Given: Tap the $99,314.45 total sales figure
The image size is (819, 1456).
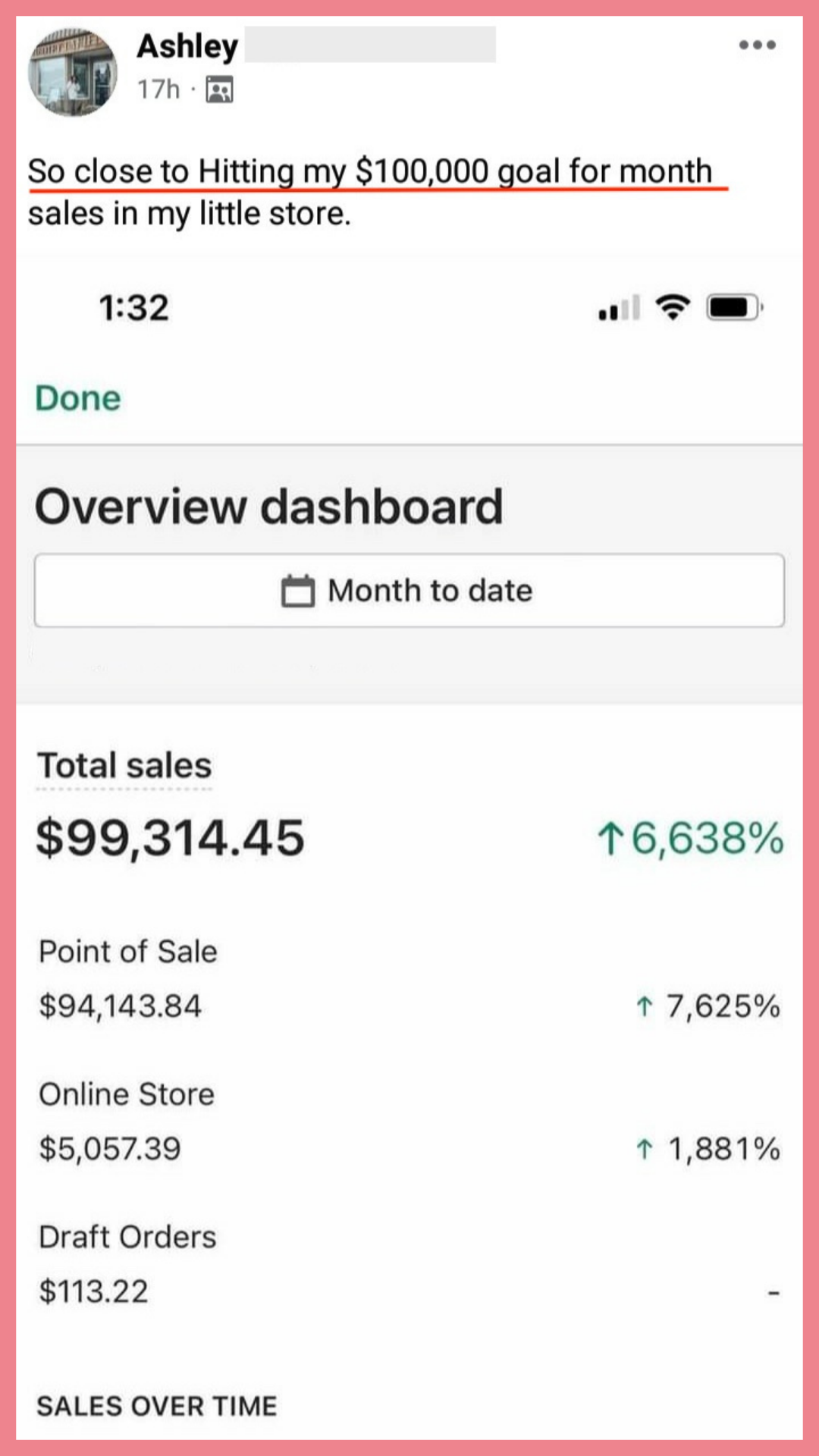Looking at the screenshot, I should (x=170, y=838).
